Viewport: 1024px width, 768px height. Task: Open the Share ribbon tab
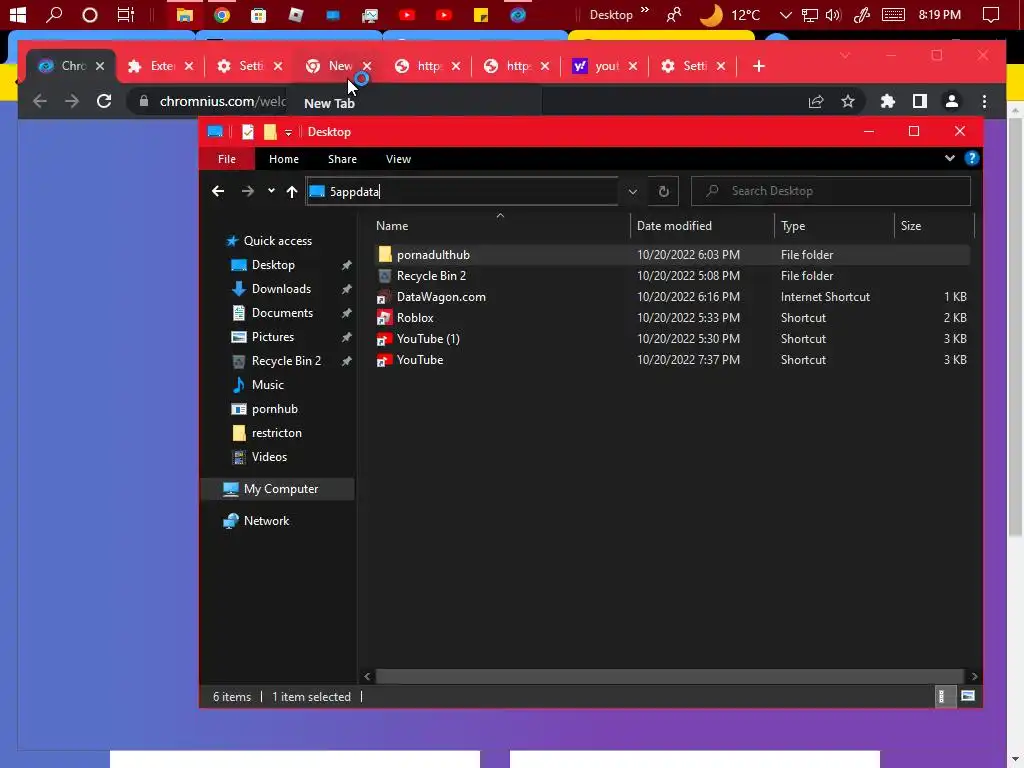coord(342,159)
